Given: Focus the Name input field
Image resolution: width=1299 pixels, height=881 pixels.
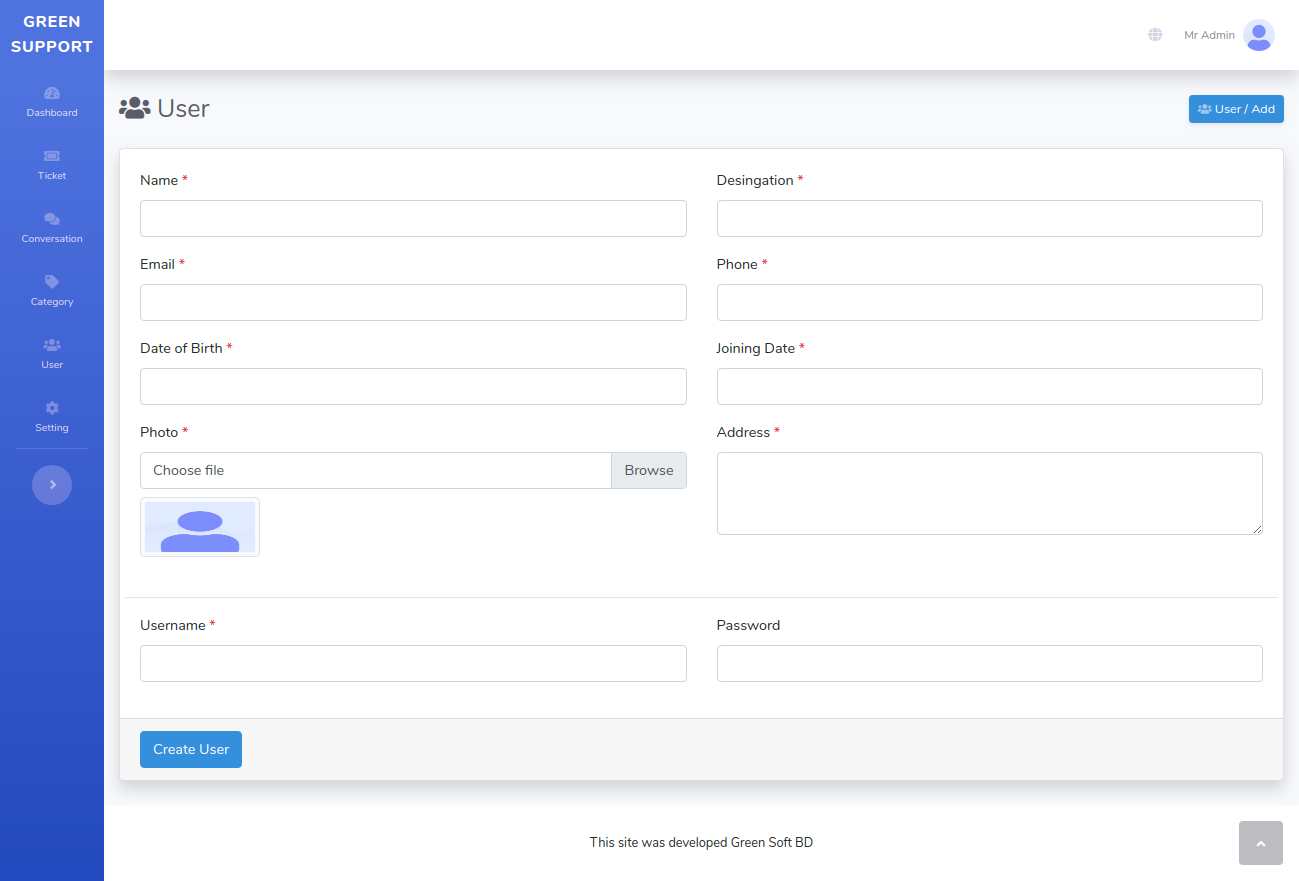Looking at the screenshot, I should coord(413,218).
